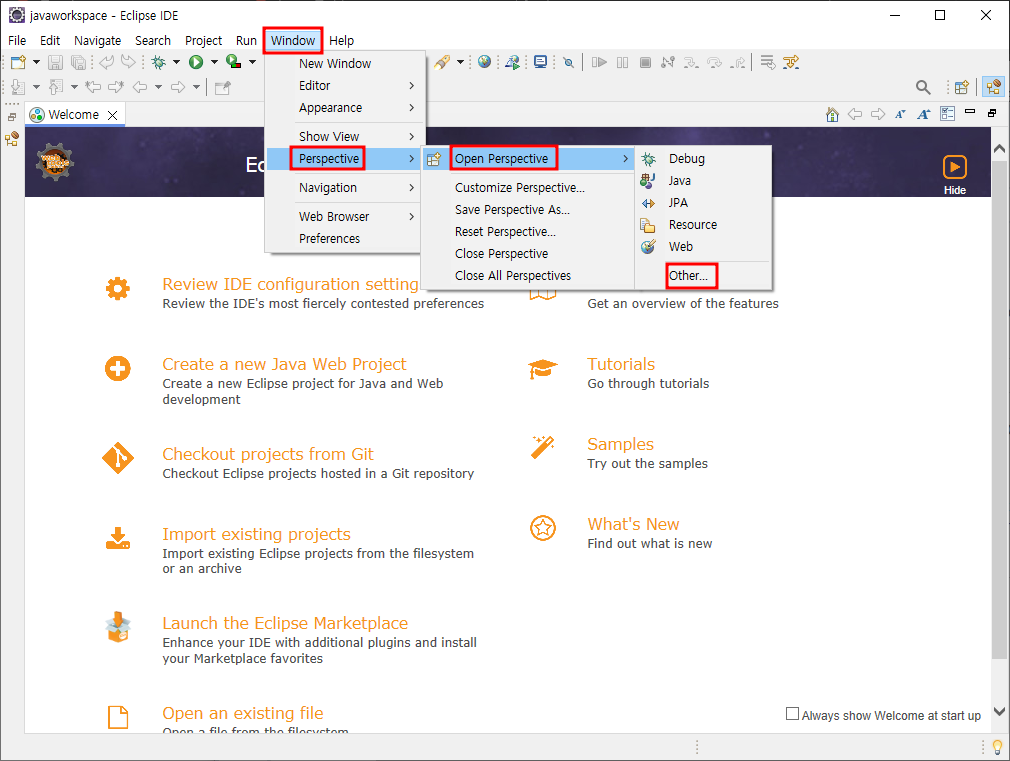Select the Java EE perspective icon
The height and width of the screenshot is (761, 1010).
[993, 87]
